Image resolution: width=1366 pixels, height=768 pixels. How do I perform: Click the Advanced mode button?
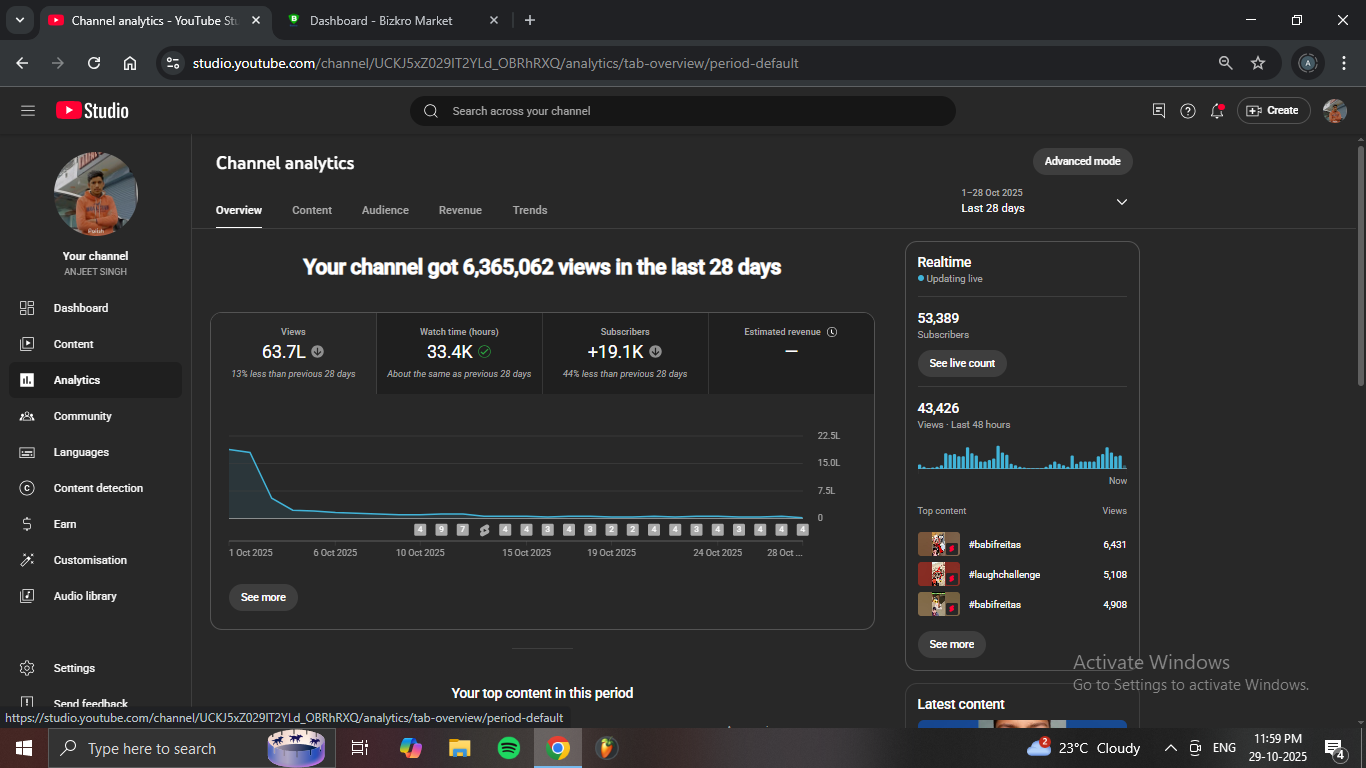1082,161
